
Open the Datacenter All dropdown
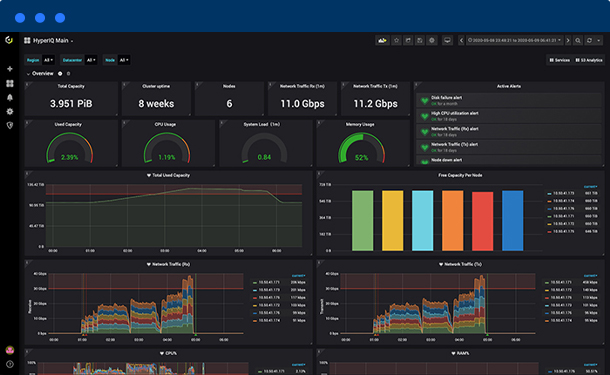coord(91,60)
